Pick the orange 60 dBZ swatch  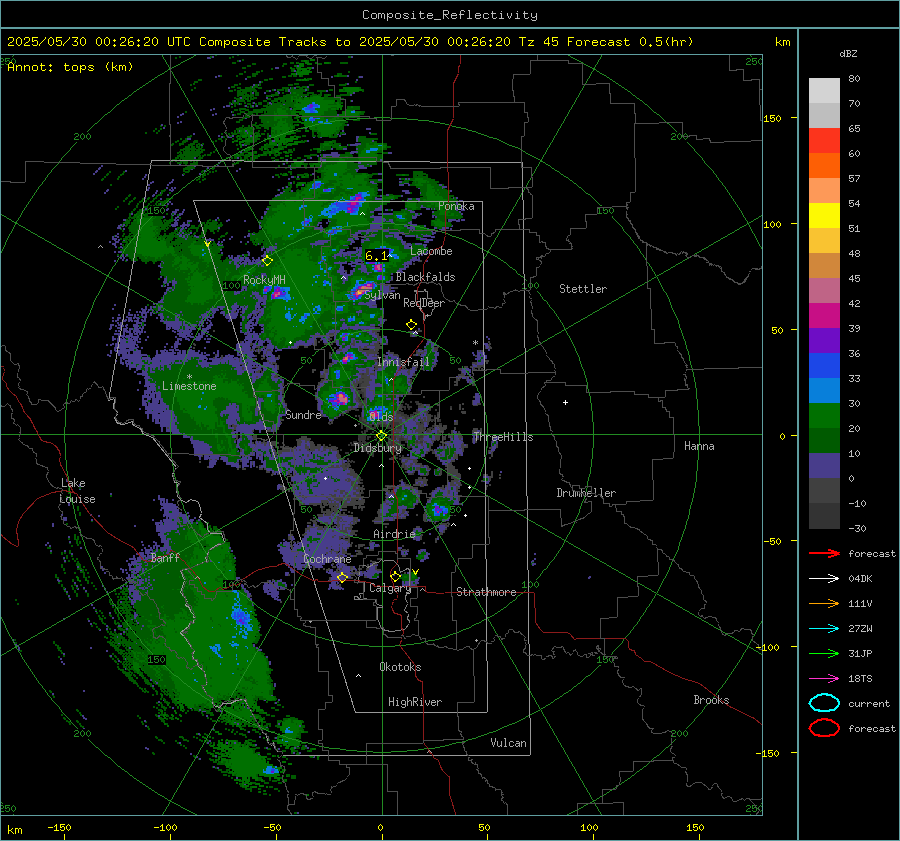pos(824,165)
